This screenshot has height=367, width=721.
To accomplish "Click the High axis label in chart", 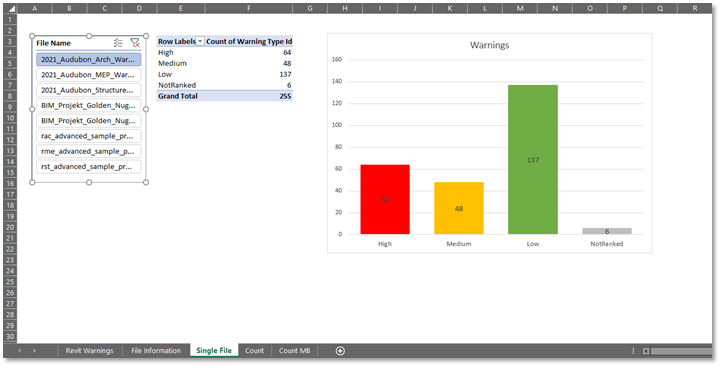I will (385, 244).
